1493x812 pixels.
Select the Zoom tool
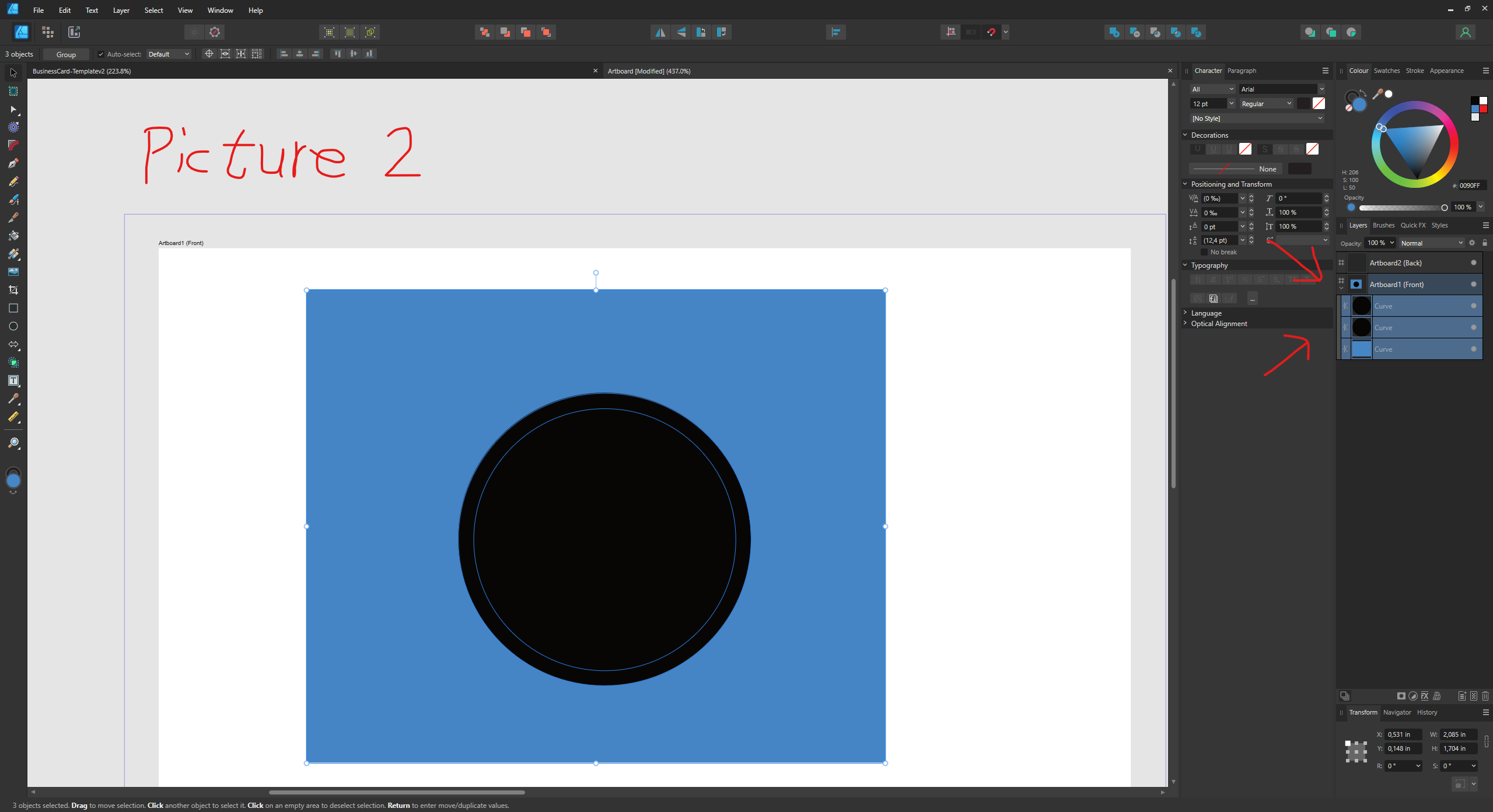[13, 443]
